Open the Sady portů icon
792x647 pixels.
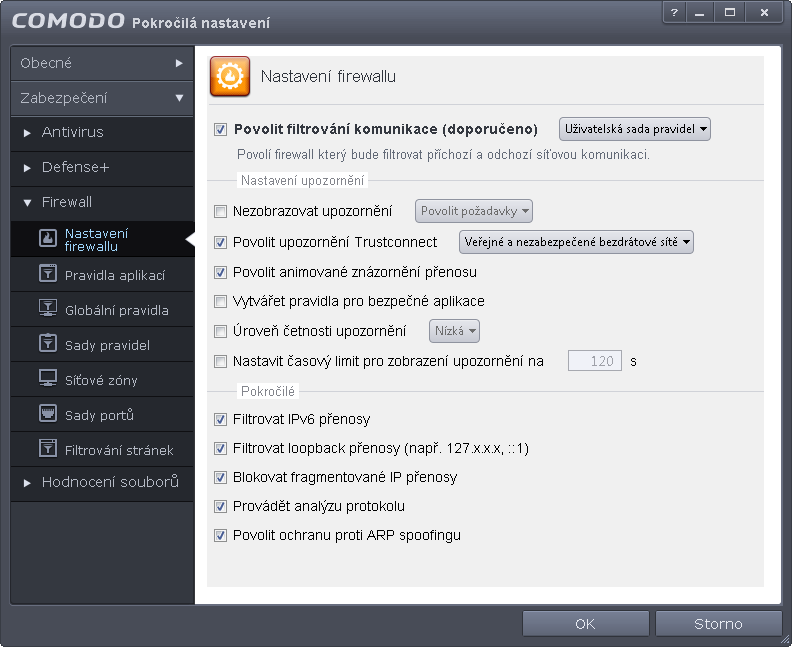click(x=48, y=413)
